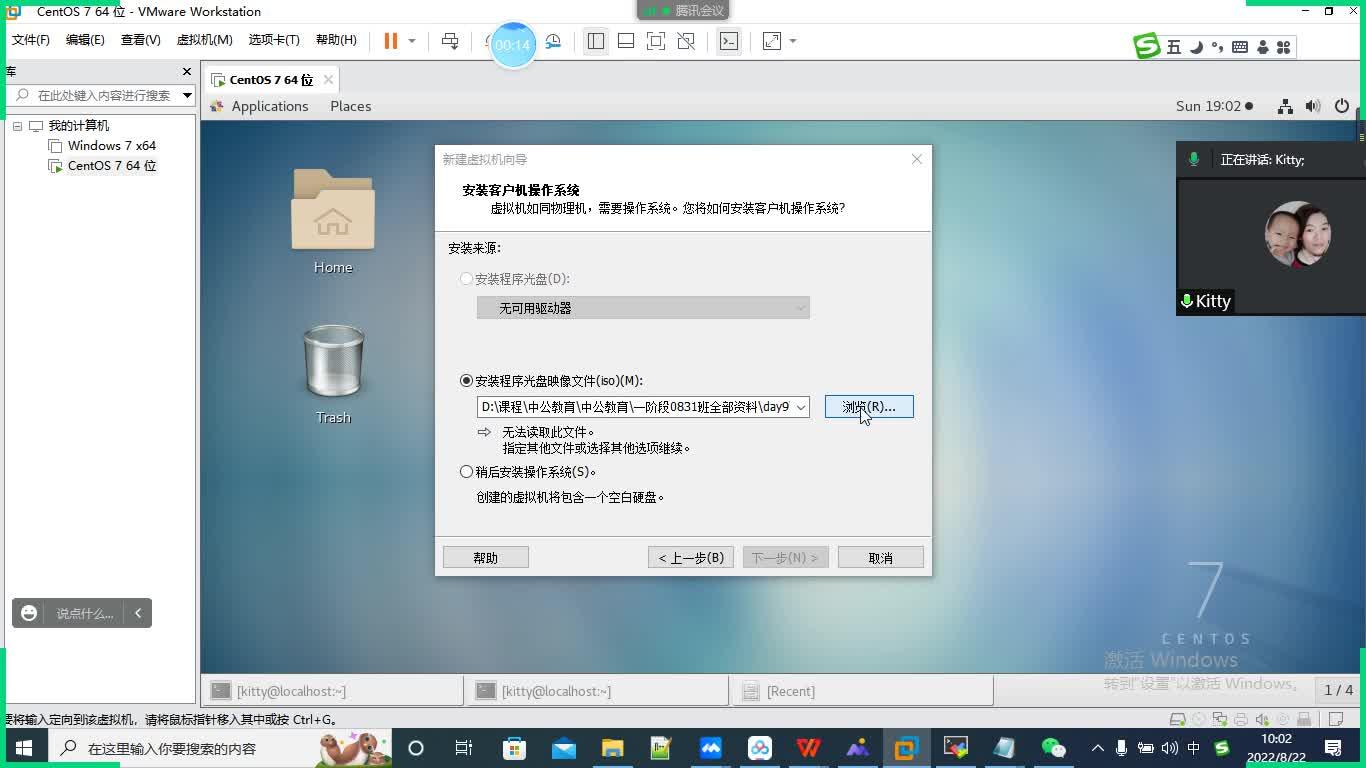Open the console view toolbar icon
Screen dimensions: 1366x768
(729, 41)
